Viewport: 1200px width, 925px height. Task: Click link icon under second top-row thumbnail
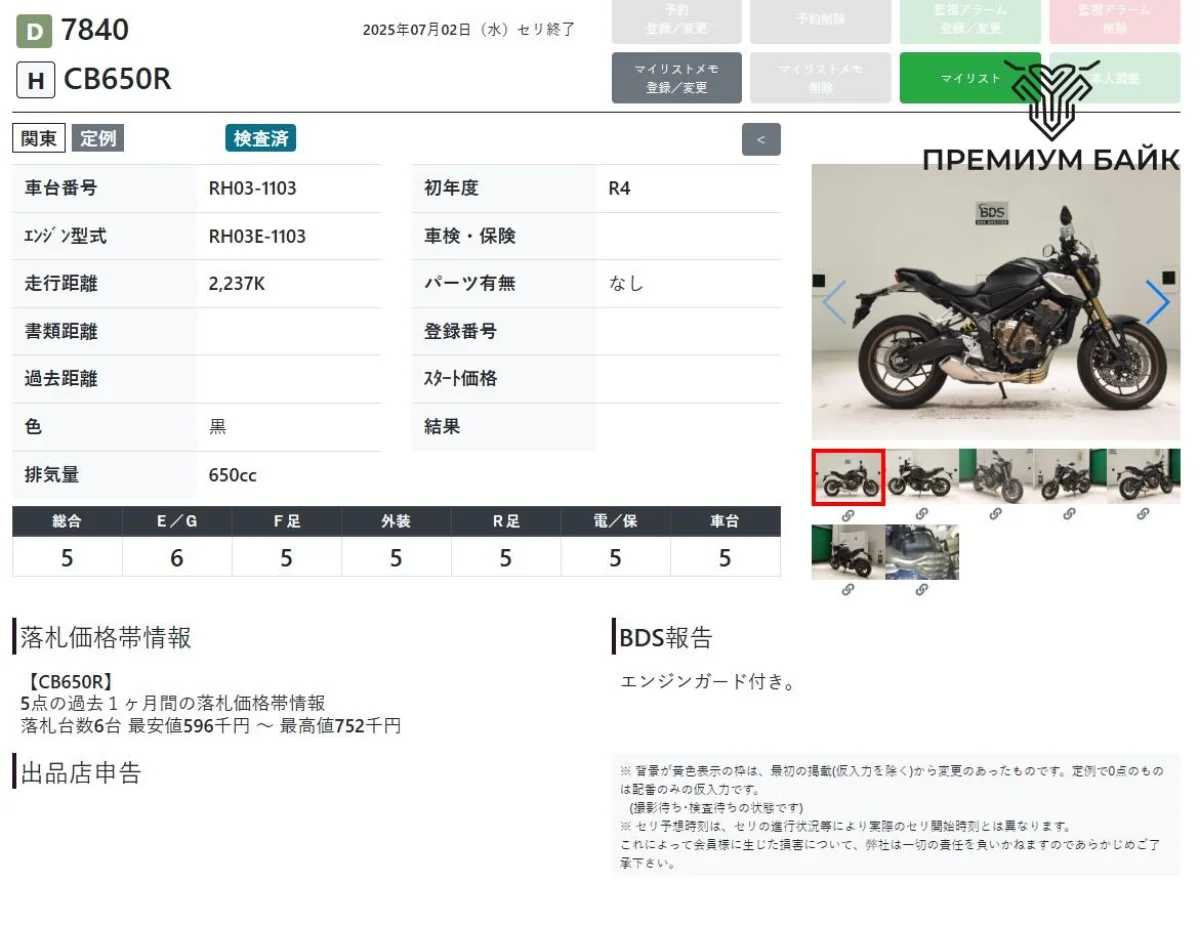(x=921, y=515)
